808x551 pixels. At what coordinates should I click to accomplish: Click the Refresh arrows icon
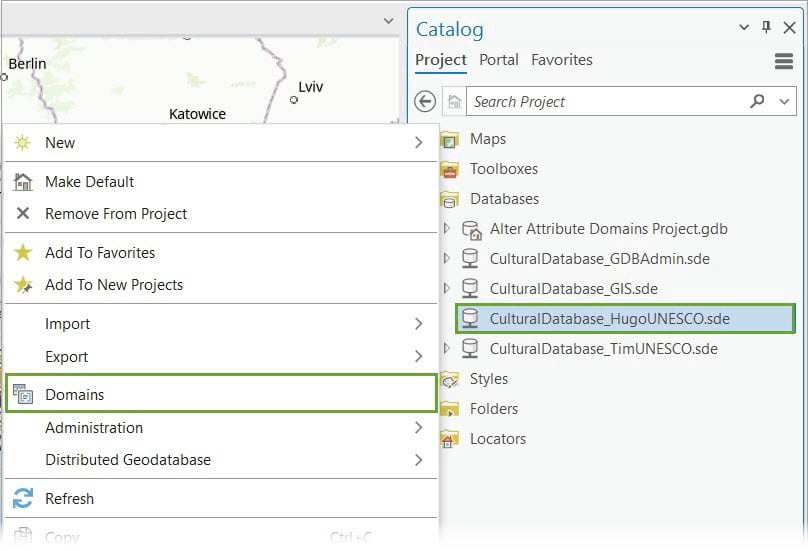23,498
